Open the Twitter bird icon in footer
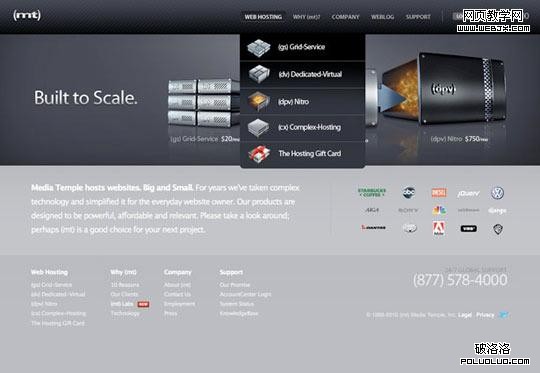540x373 pixels. [504, 315]
